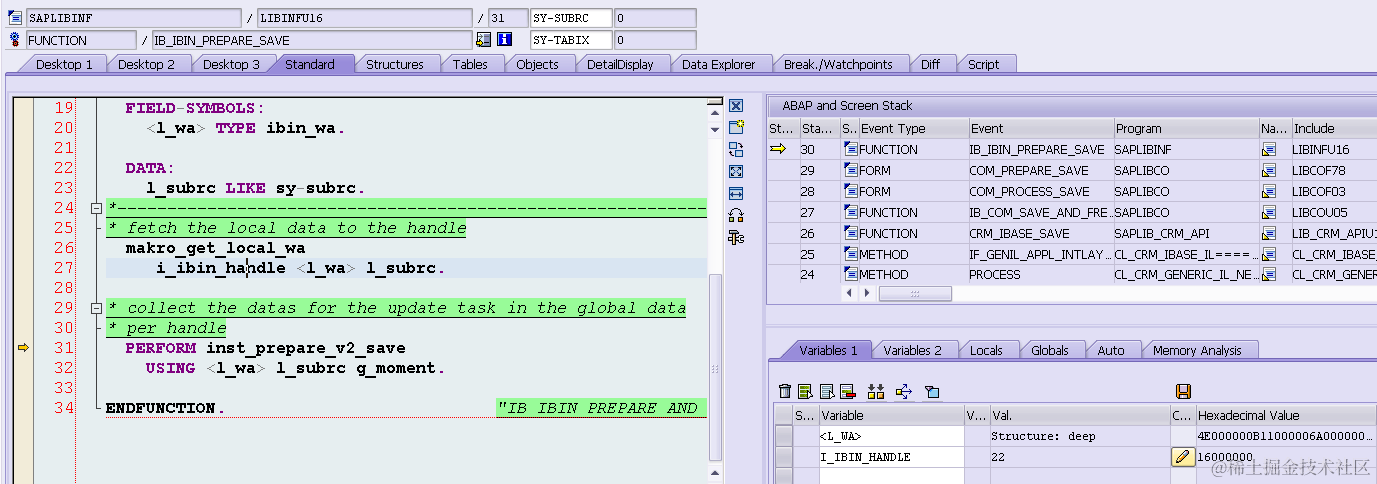1377x484 pixels.
Task: Click the new tool icon beside editor
Action: point(736,127)
